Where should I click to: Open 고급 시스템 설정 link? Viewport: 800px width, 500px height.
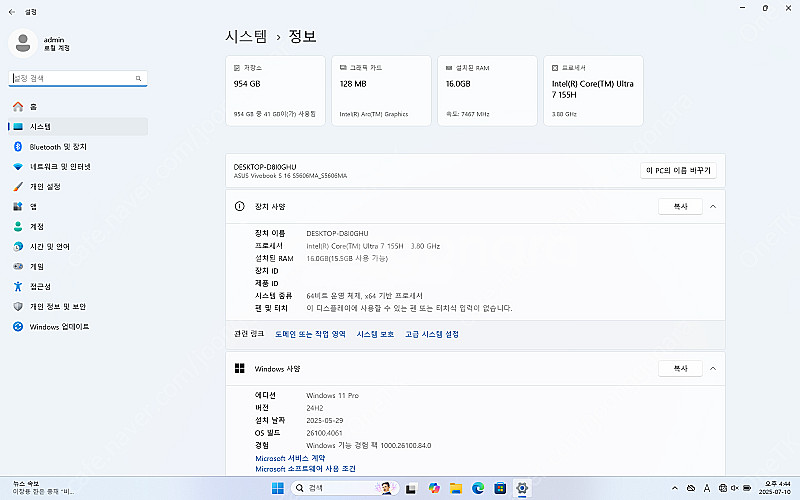432,334
